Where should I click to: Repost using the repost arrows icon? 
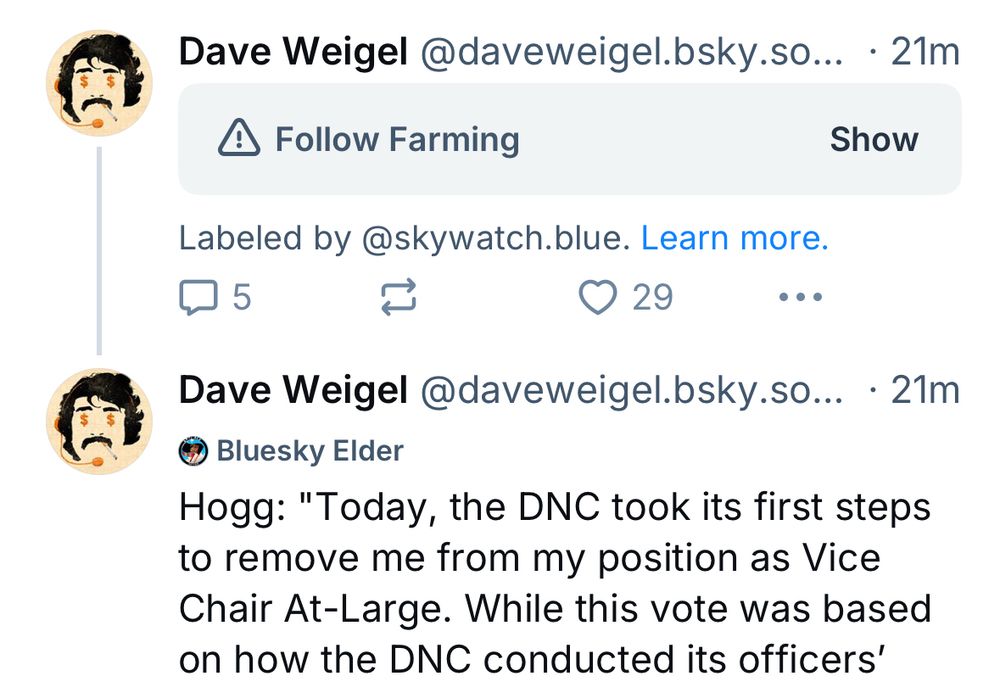397,296
